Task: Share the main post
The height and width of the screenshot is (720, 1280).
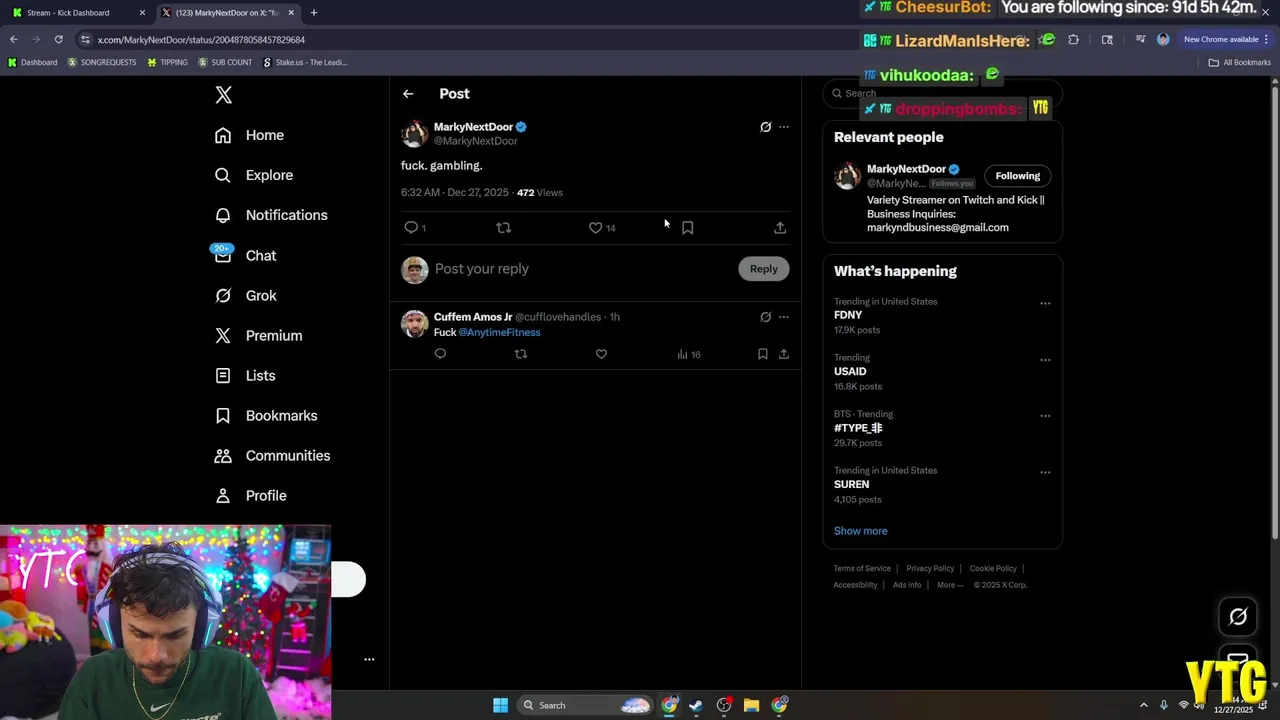Action: click(780, 228)
